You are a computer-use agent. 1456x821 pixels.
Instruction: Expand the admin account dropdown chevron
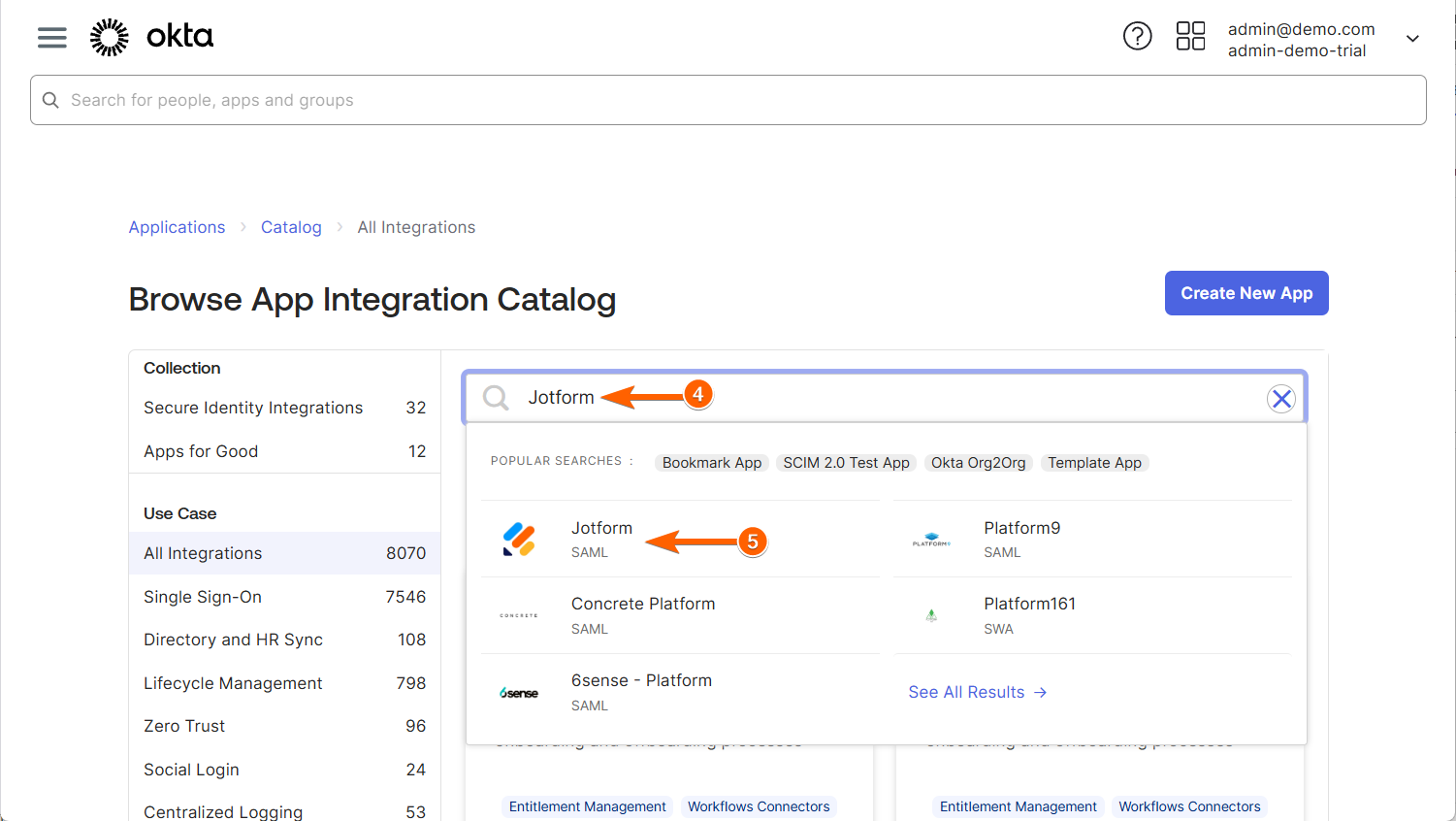[1412, 39]
